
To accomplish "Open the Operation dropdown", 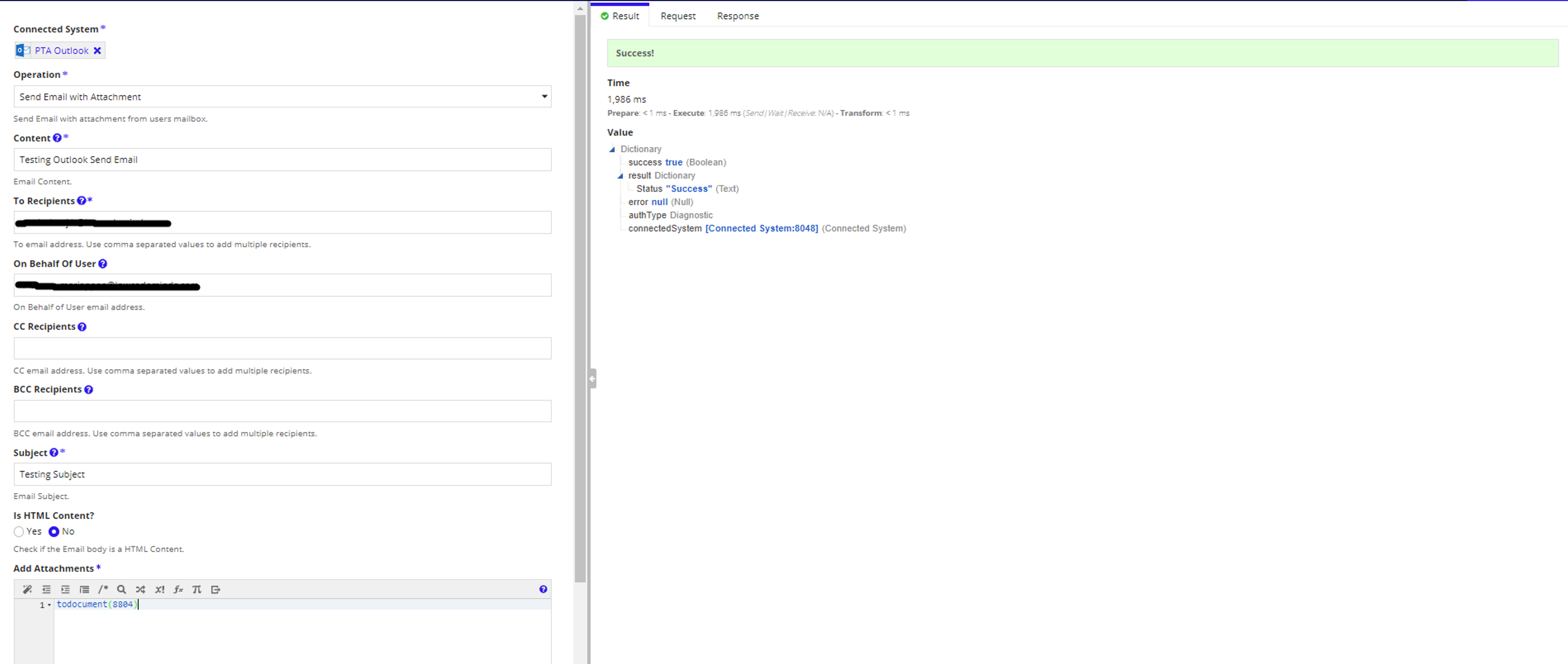I will (283, 96).
